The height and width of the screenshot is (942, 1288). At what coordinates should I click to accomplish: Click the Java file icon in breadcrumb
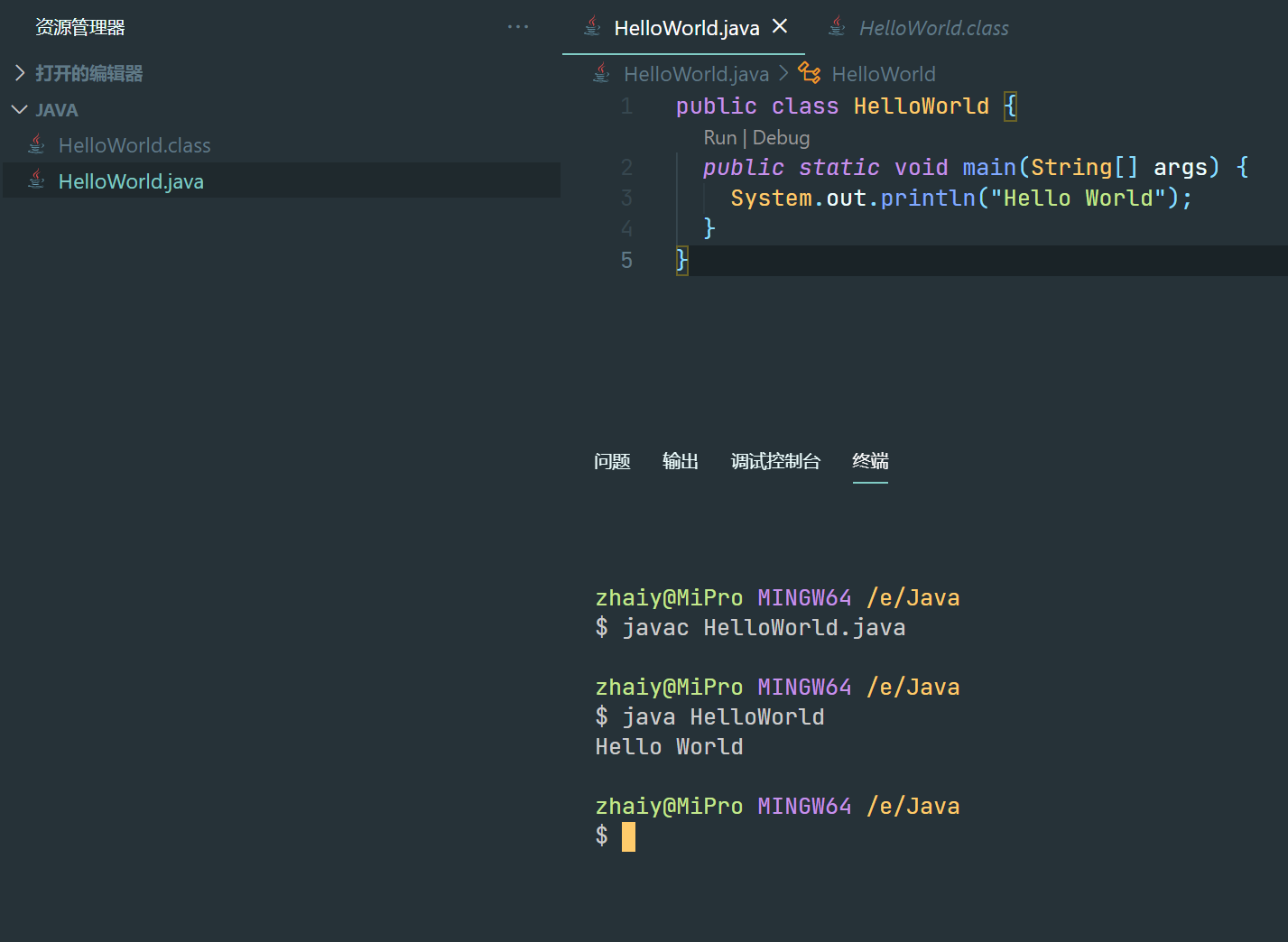point(601,73)
